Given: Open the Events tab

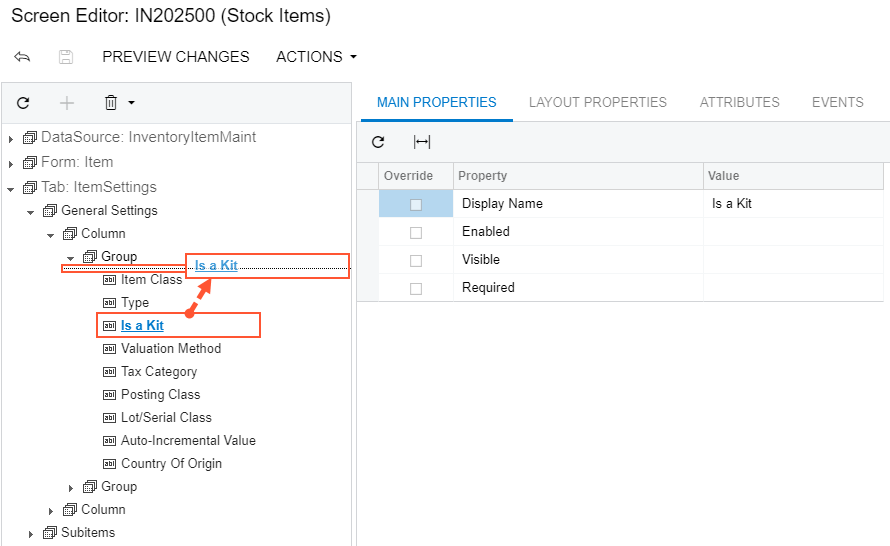Looking at the screenshot, I should [x=837, y=102].
